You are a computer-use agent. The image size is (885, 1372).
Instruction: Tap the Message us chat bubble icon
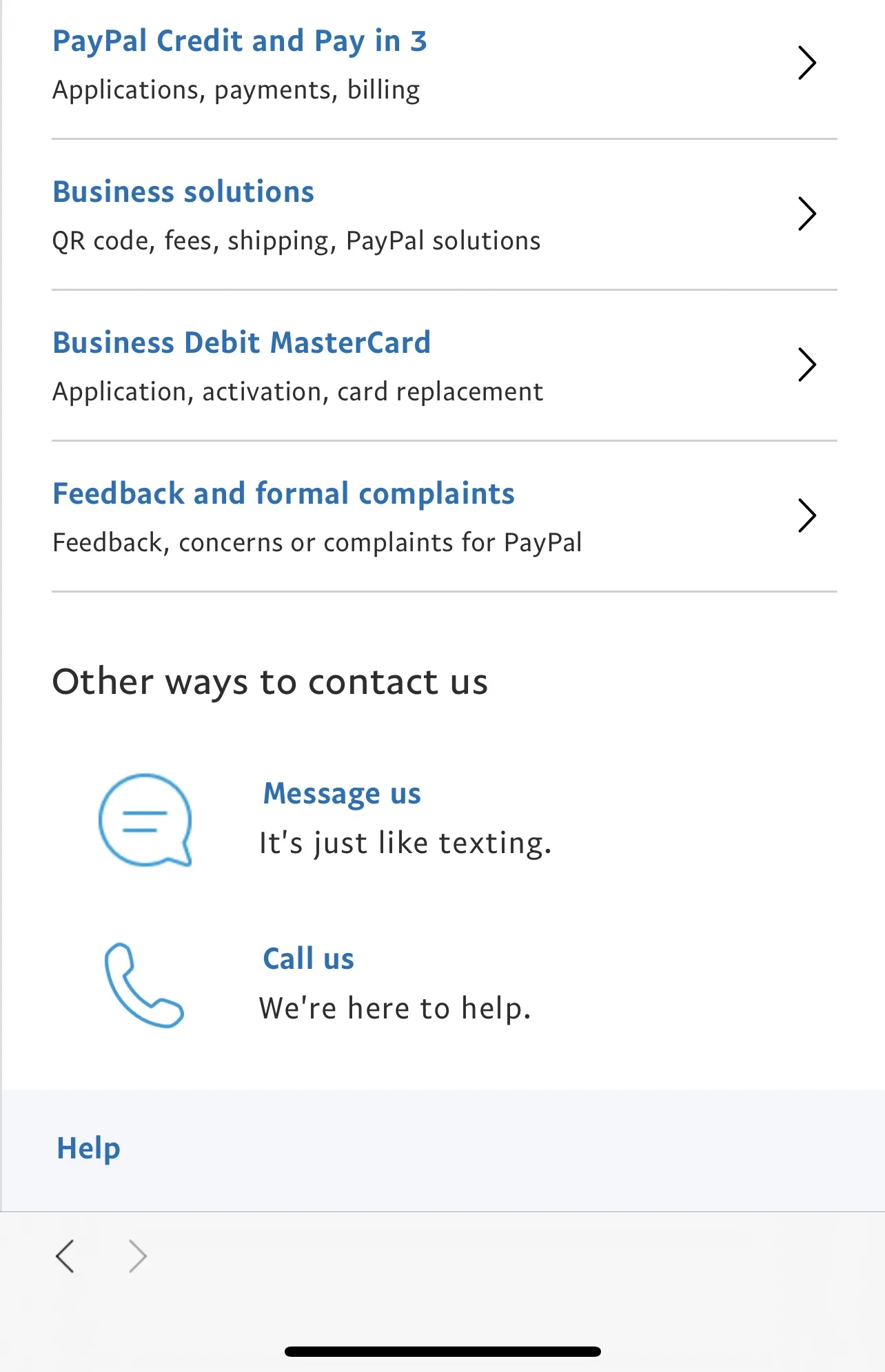click(145, 819)
